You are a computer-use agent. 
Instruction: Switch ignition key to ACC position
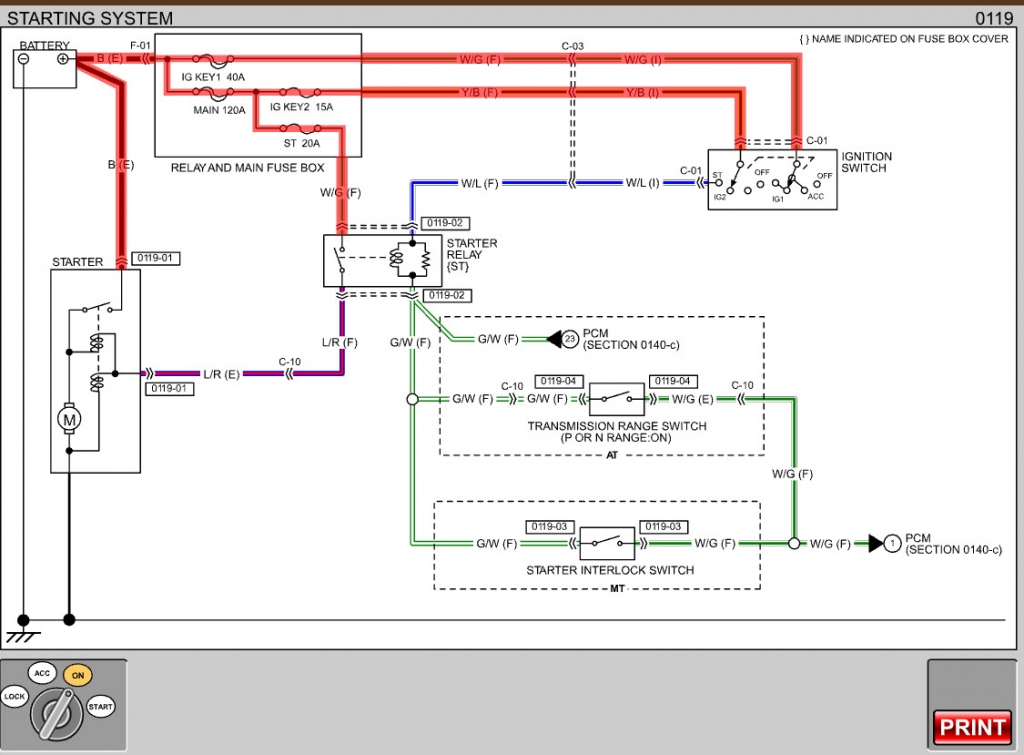(42, 673)
